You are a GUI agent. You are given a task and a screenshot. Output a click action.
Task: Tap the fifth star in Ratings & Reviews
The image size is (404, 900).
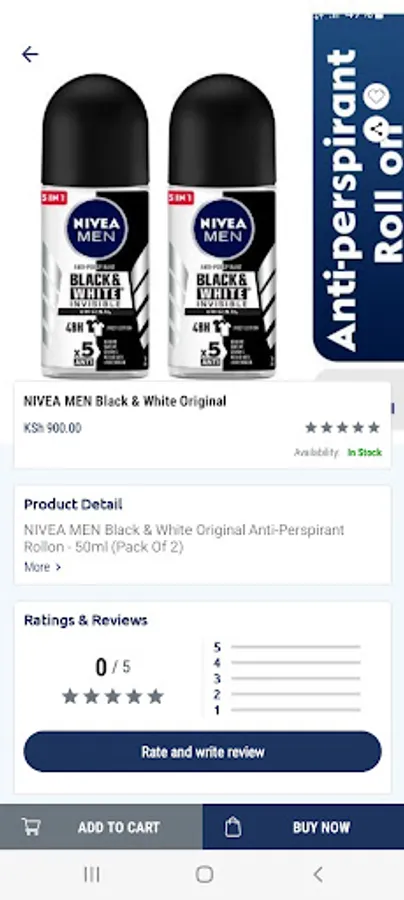156,696
